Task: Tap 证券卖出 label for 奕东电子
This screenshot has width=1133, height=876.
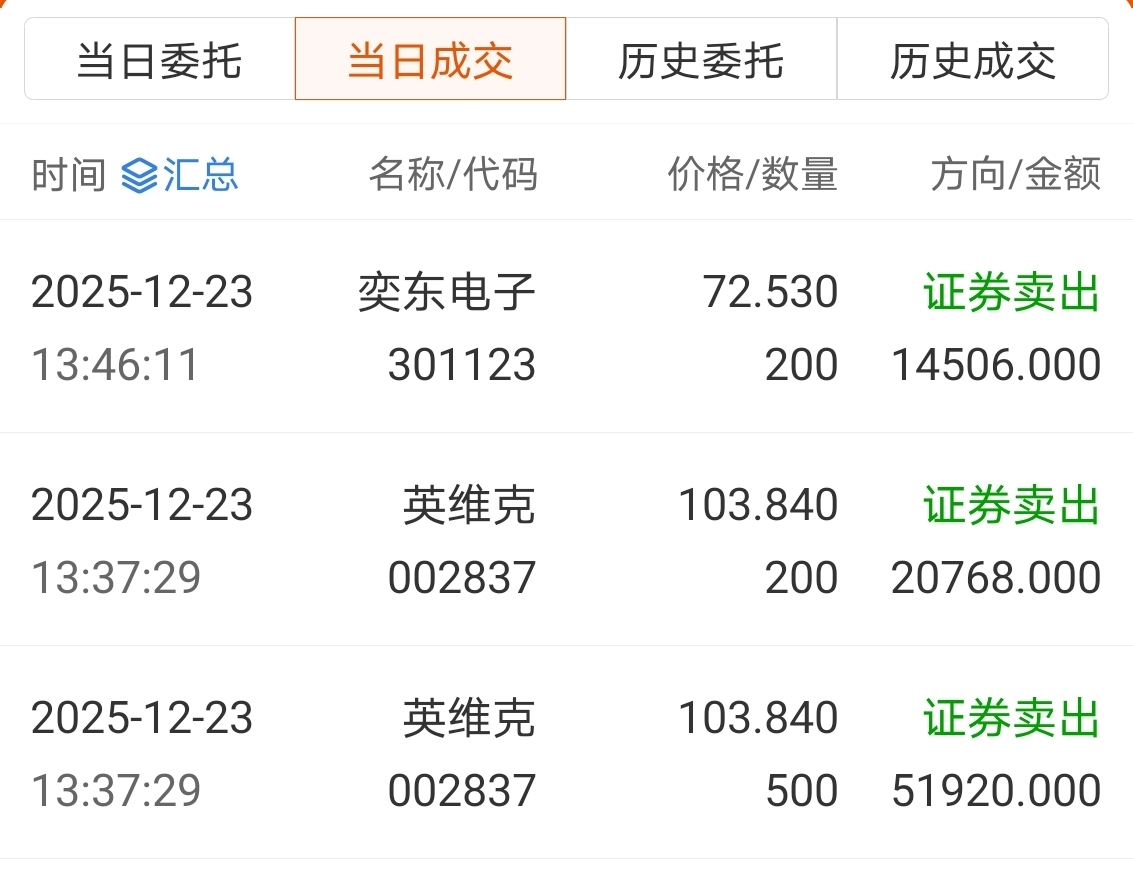Action: pos(1012,293)
